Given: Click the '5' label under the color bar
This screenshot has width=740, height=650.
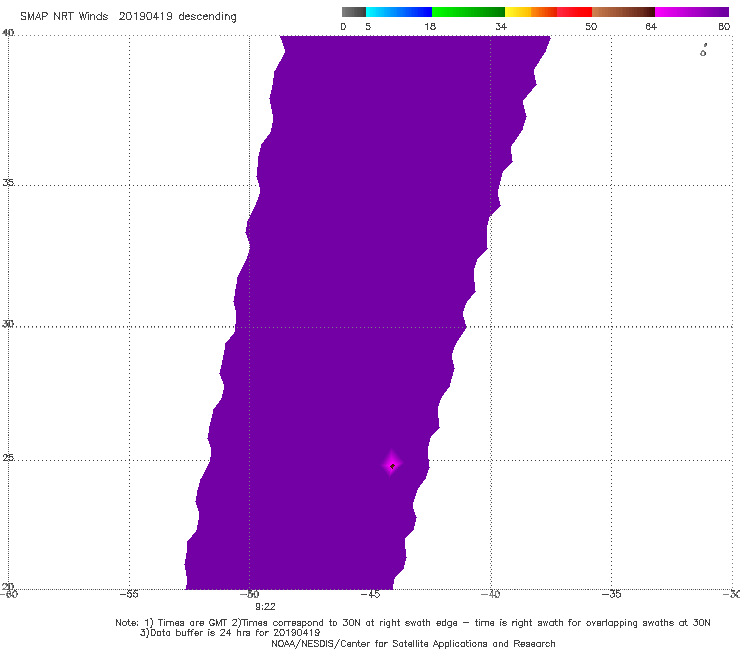Looking at the screenshot, I should coord(368,27).
